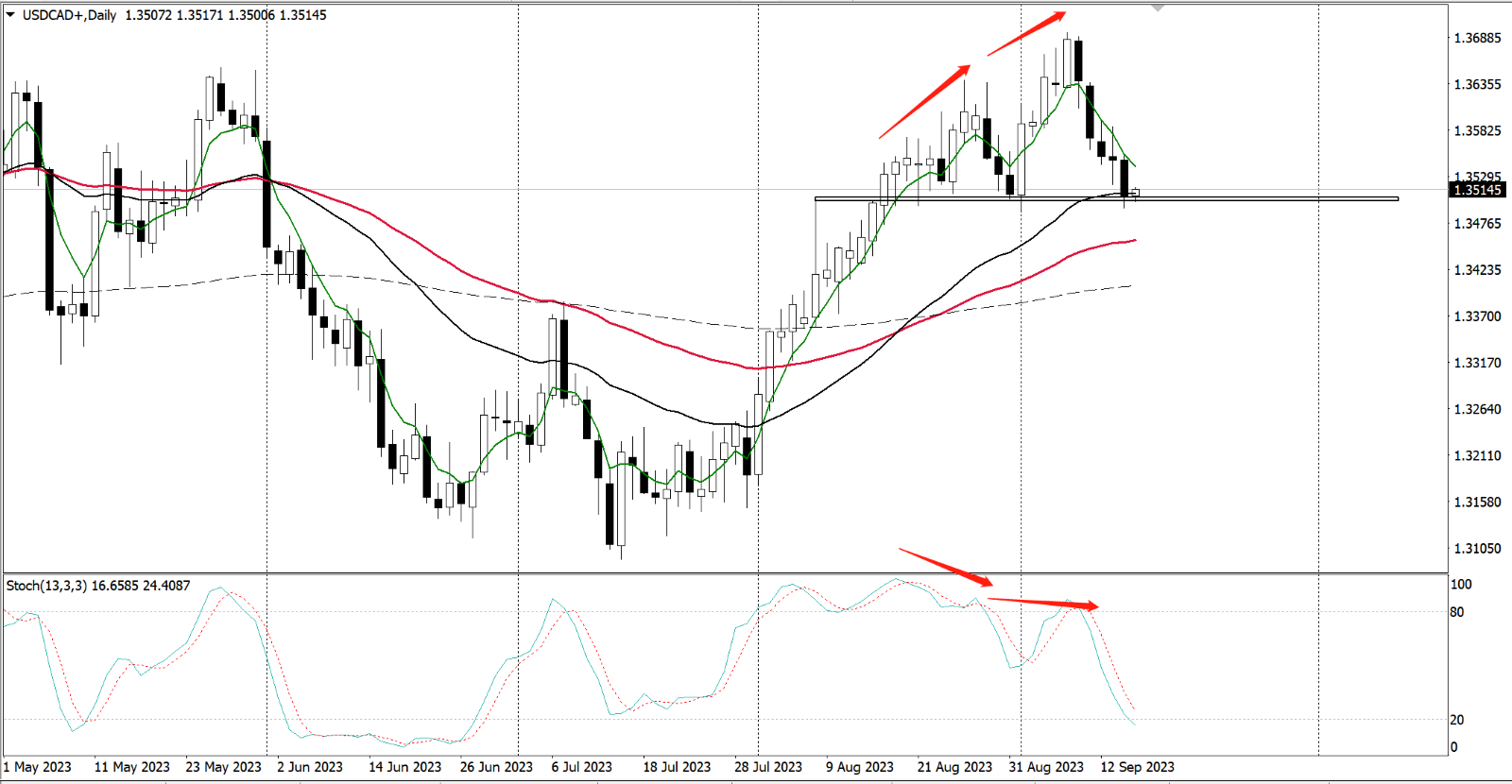This screenshot has width=1512, height=784.
Task: Click the topmost red arrow above price peak
Action: tap(1027, 33)
